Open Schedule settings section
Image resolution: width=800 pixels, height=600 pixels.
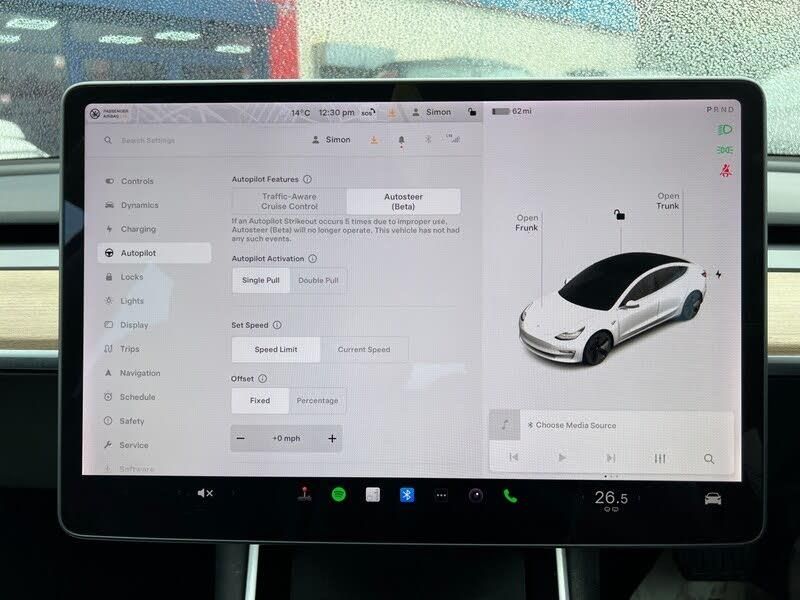pyautogui.click(x=154, y=396)
